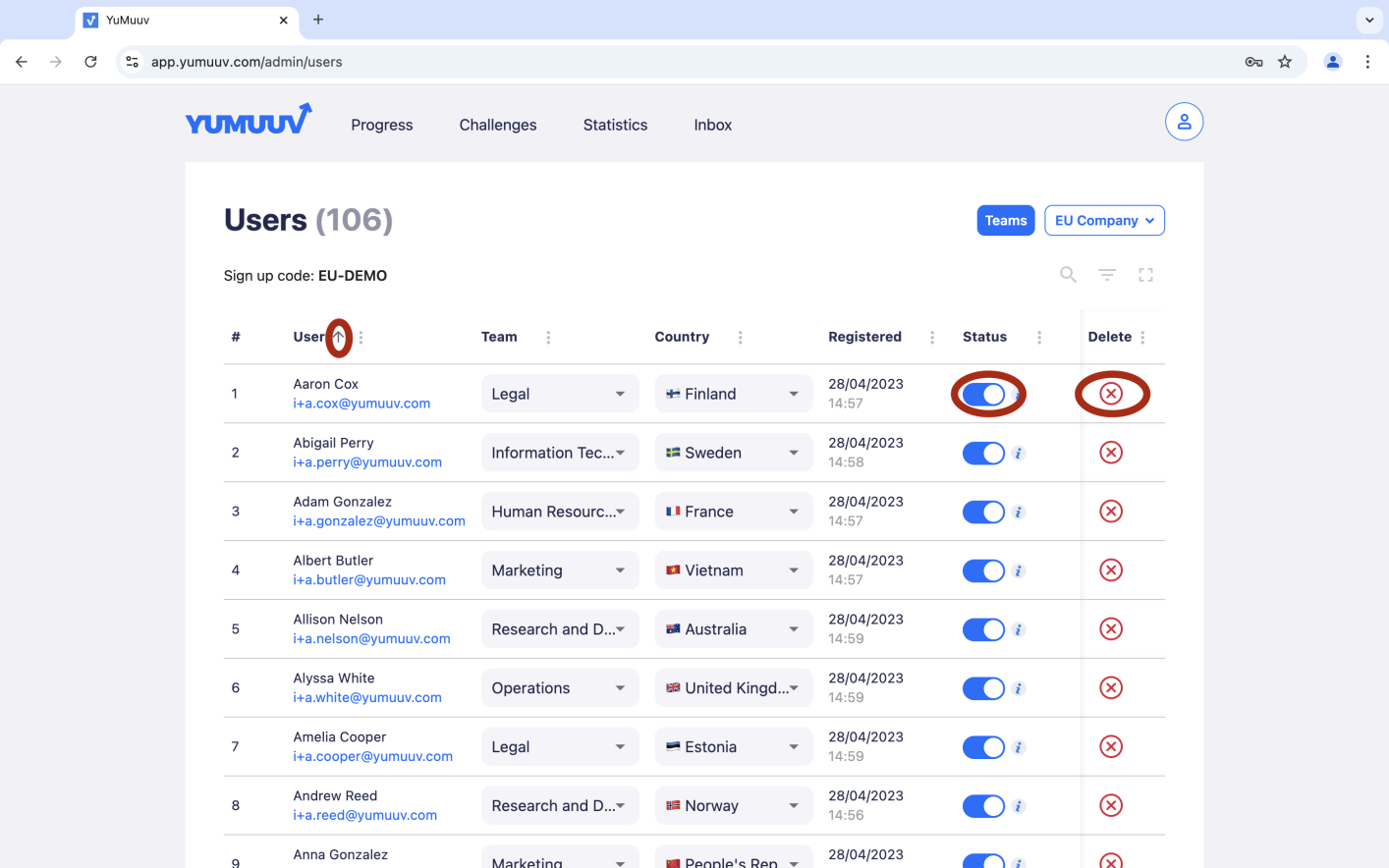Open email link i+a.perry@yumuuv.com
The height and width of the screenshot is (868, 1389).
(367, 462)
